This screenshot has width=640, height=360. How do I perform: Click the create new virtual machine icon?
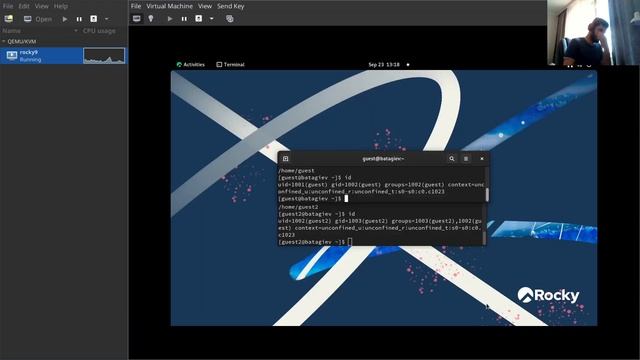[9, 19]
